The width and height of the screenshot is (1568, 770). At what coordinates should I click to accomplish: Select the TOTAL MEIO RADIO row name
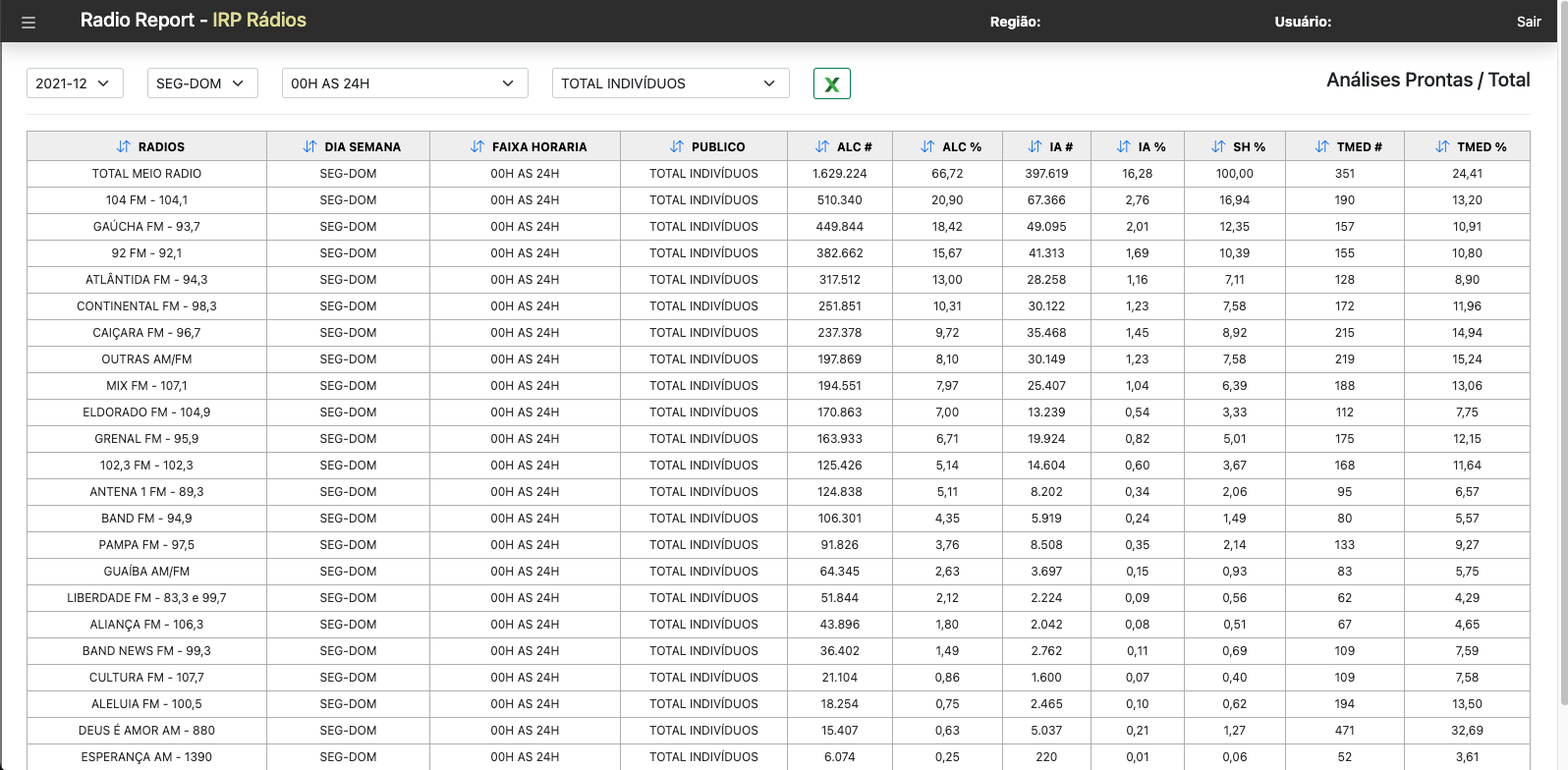tap(146, 174)
